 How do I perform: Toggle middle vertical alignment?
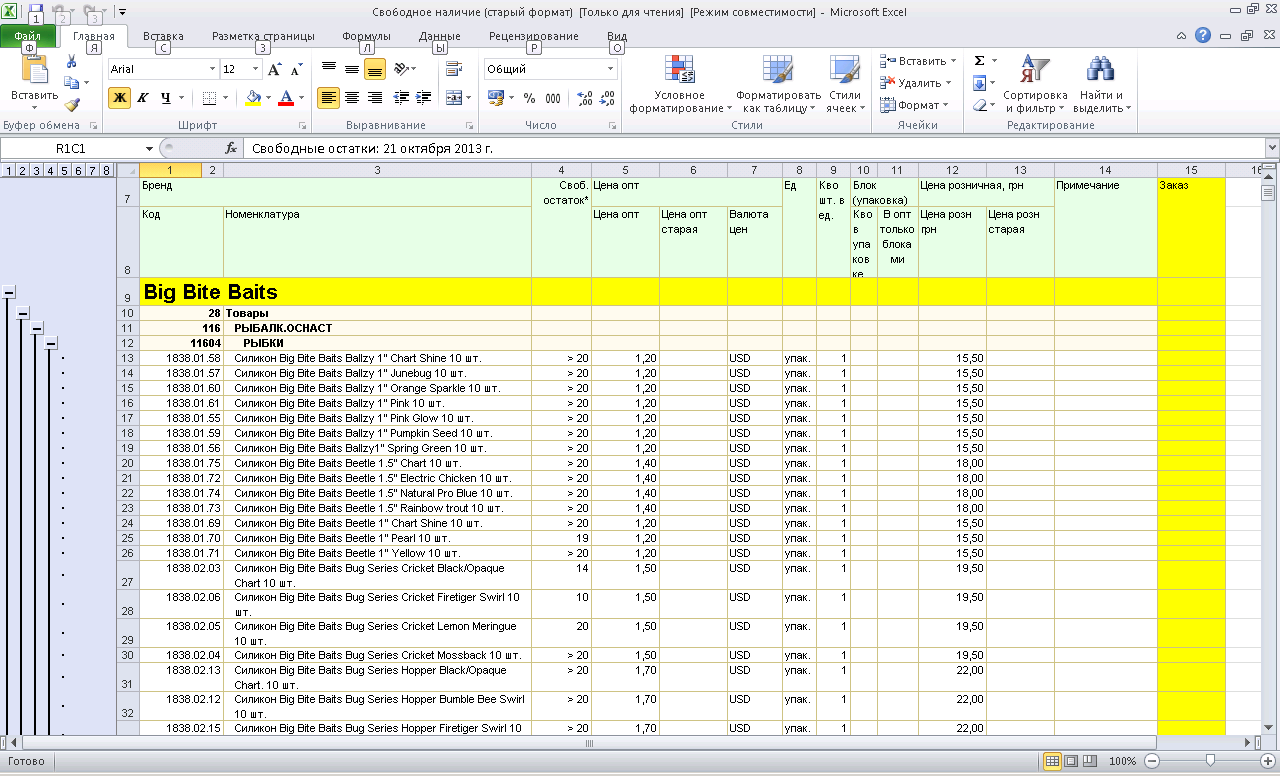point(352,69)
